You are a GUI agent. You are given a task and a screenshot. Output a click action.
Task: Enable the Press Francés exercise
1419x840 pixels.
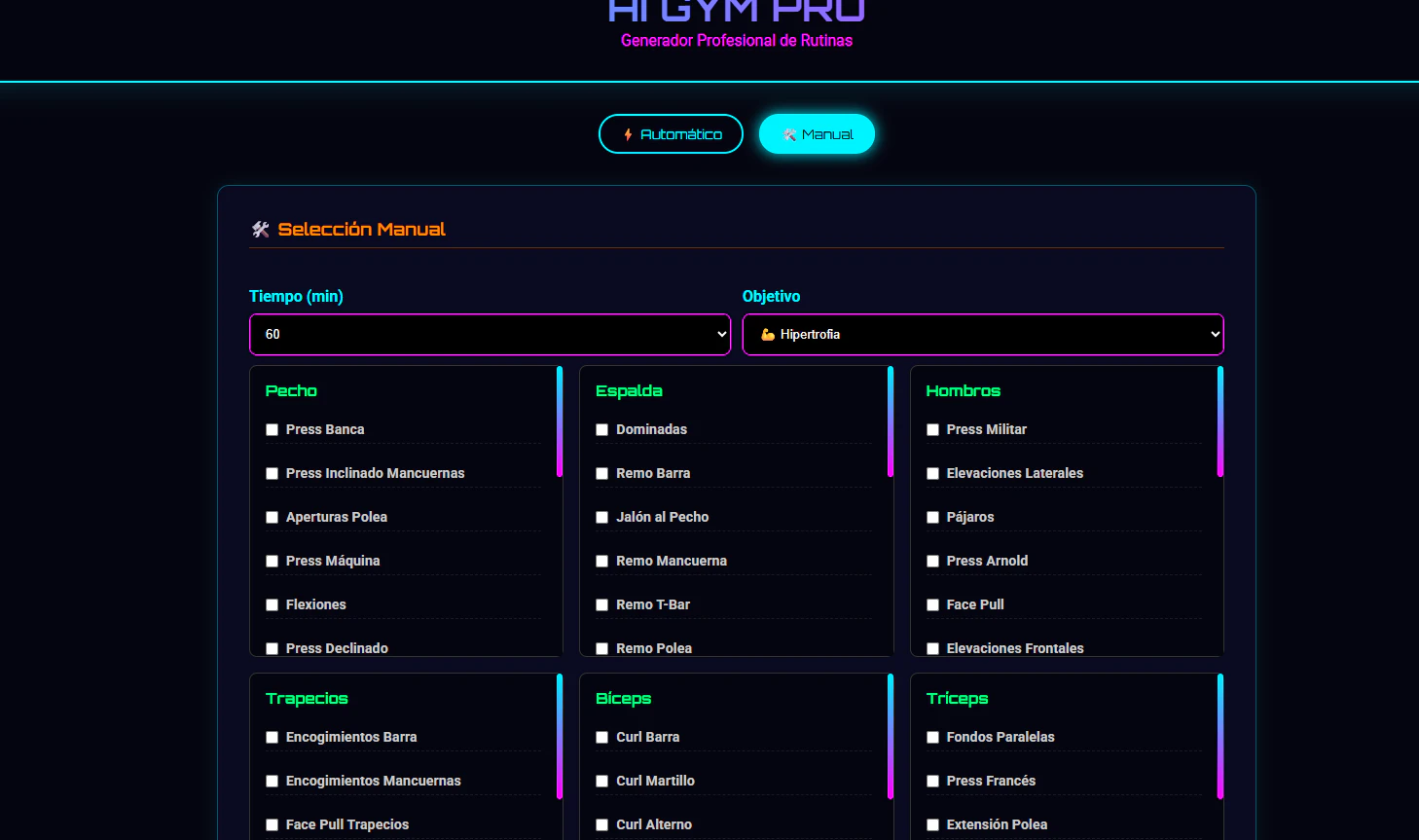click(933, 781)
